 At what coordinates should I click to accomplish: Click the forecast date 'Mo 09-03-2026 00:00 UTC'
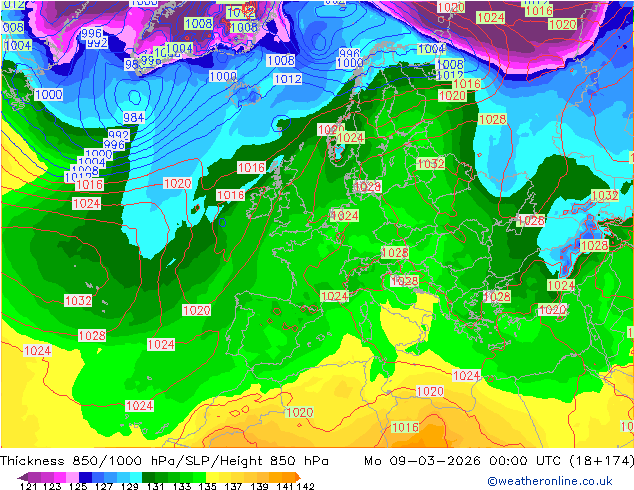pyautogui.click(x=463, y=461)
